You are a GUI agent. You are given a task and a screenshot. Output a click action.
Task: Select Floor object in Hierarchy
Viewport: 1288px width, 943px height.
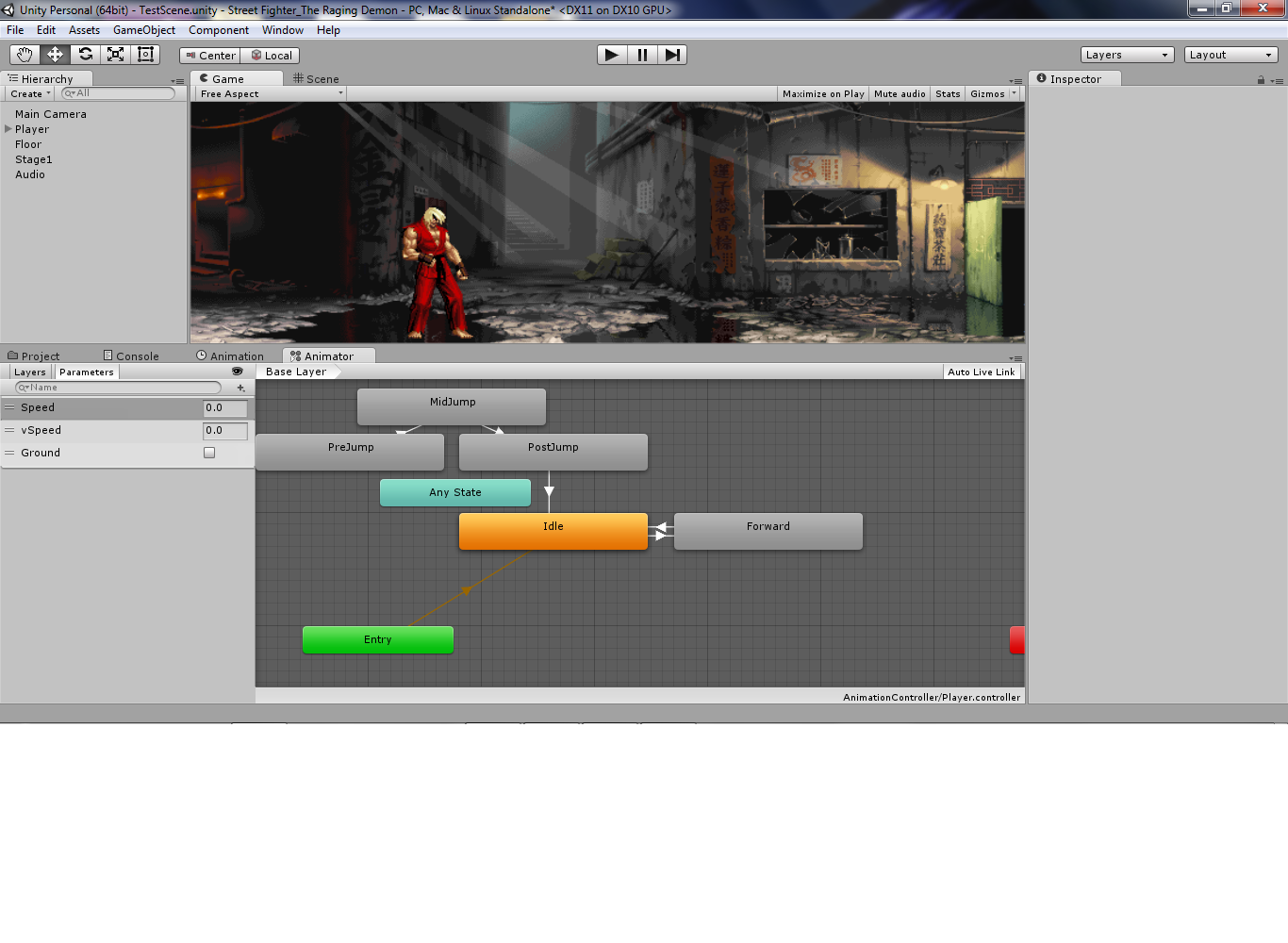click(28, 144)
